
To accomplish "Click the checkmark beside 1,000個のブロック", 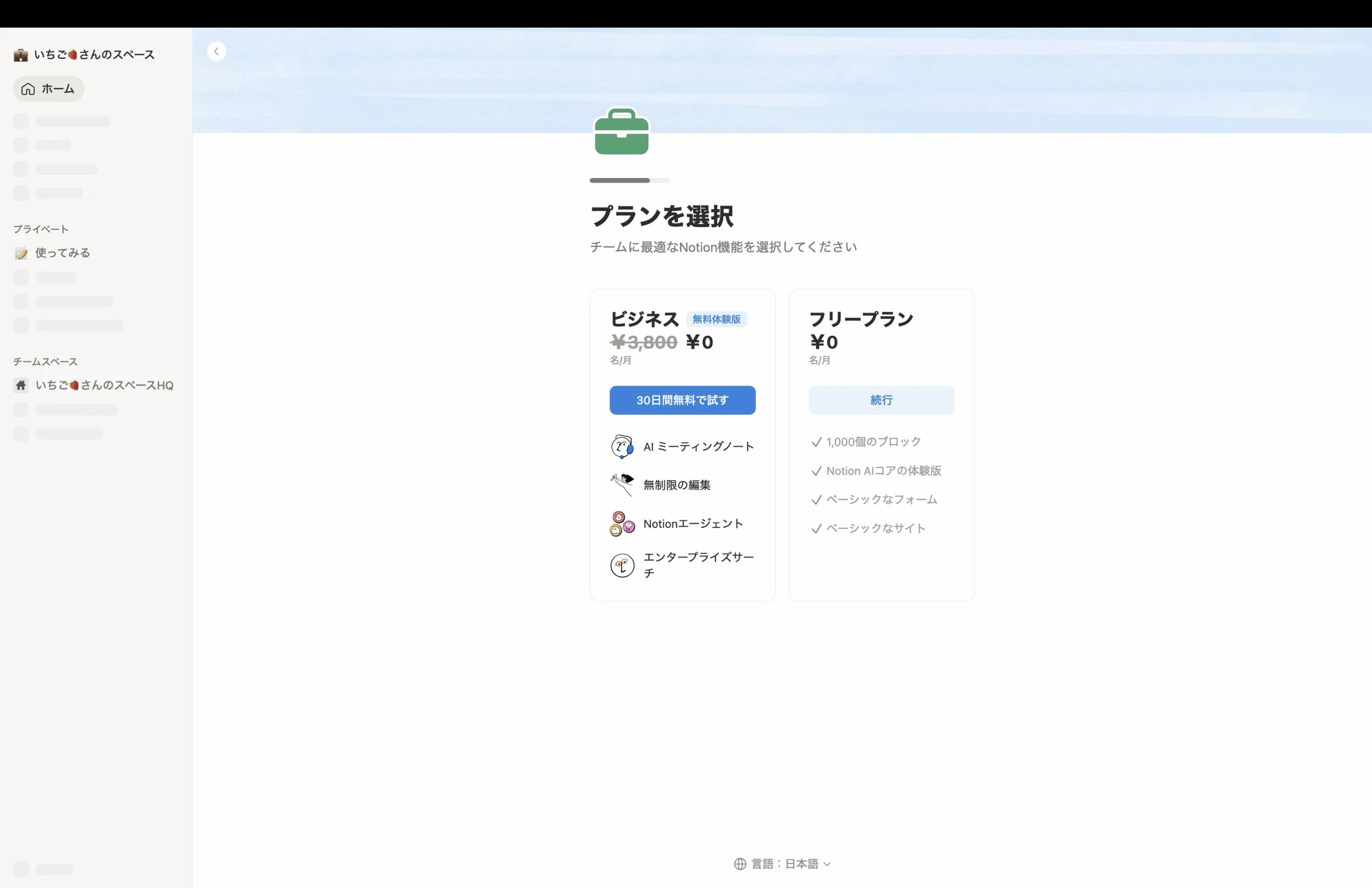I will tap(816, 442).
